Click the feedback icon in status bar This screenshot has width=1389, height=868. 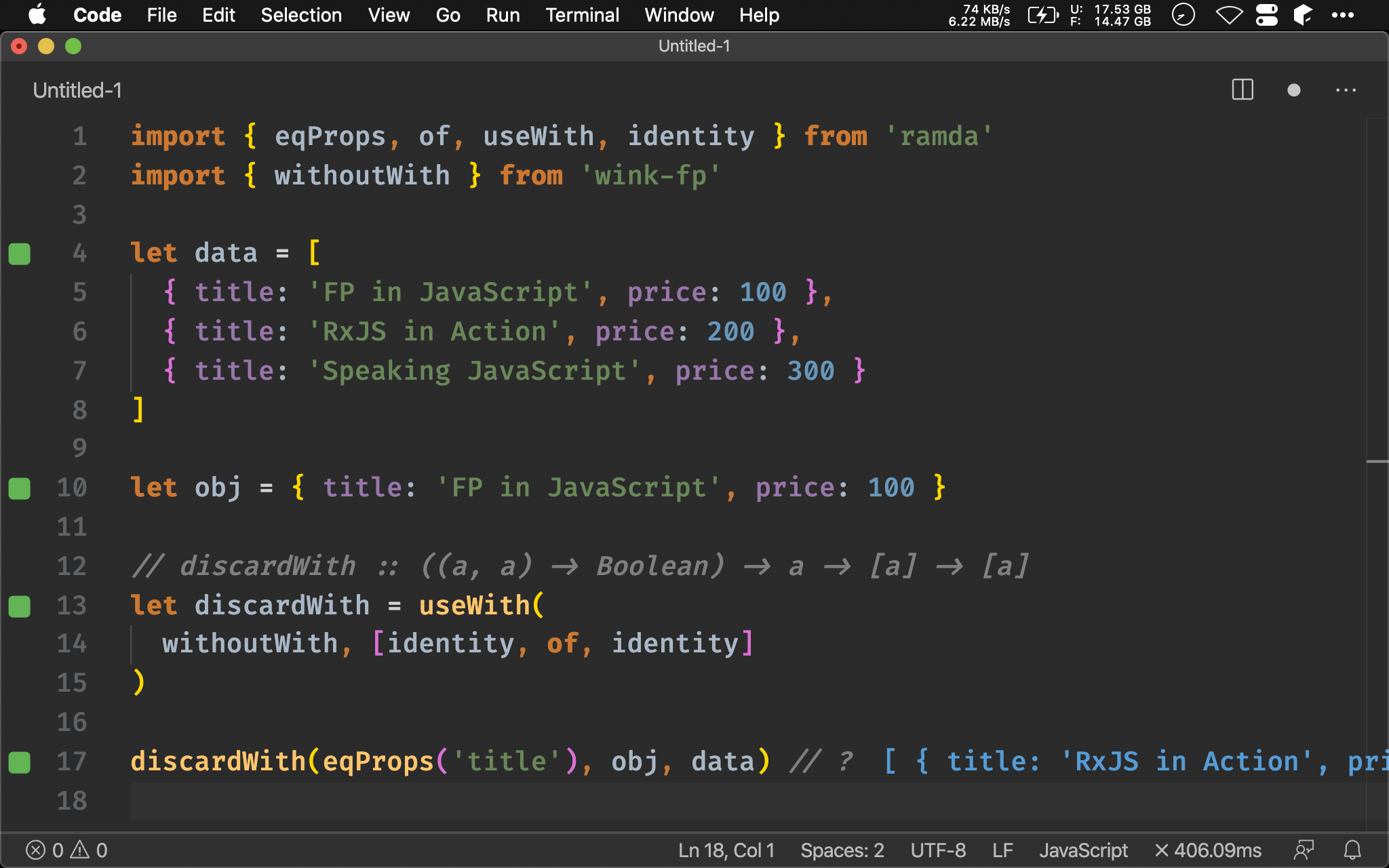(1304, 850)
